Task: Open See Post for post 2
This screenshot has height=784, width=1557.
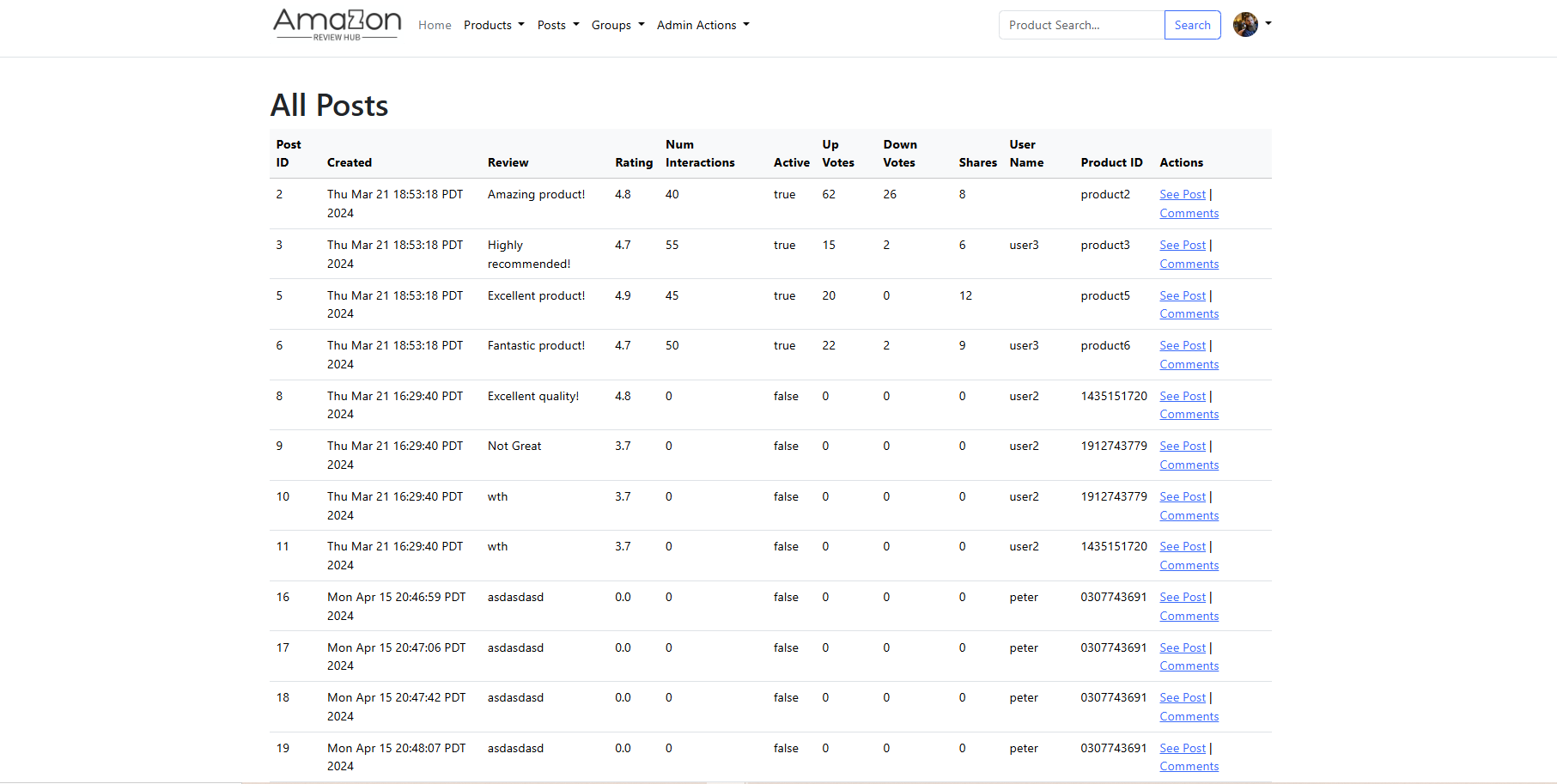Action: click(x=1183, y=195)
